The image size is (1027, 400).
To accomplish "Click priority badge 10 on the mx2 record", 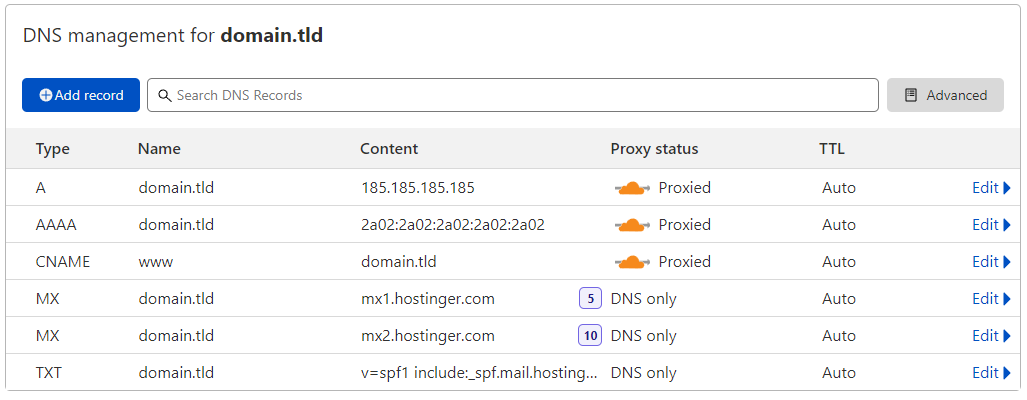I will [590, 335].
